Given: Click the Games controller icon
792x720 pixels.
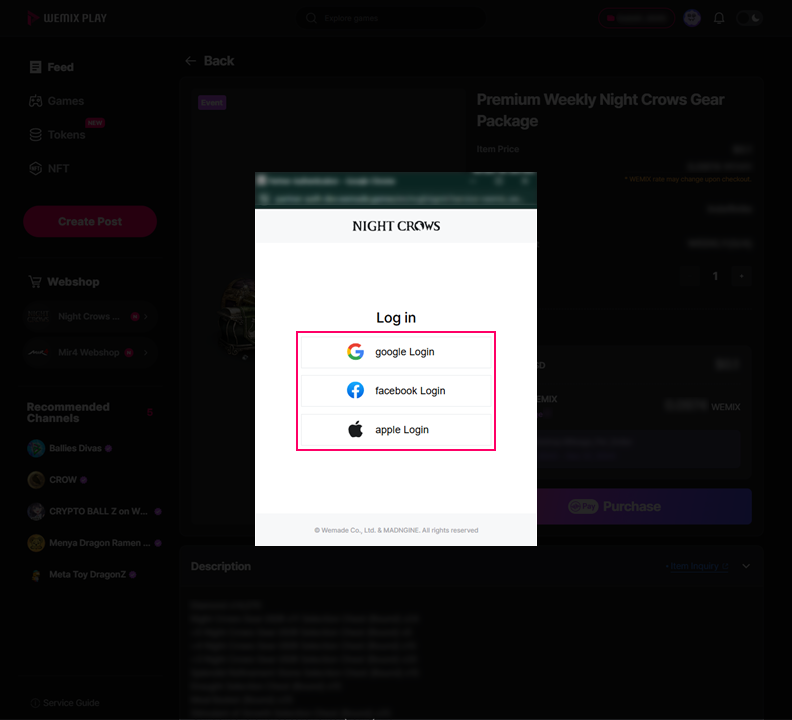Looking at the screenshot, I should pyautogui.click(x=35, y=101).
